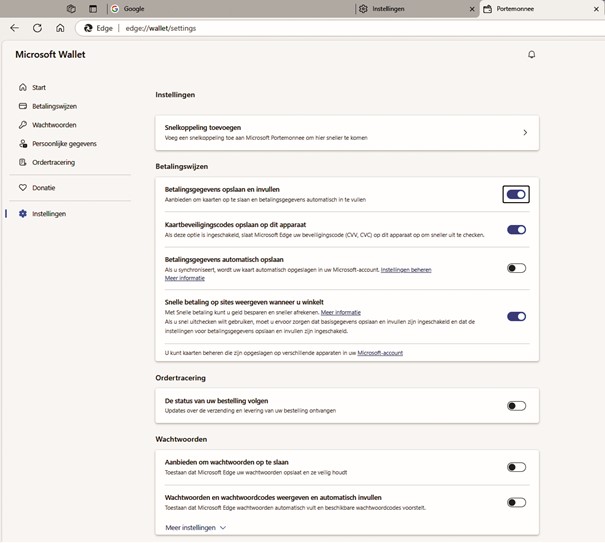
Task: Click Snelkoppeling toevoegen card title
Action: pos(203,127)
